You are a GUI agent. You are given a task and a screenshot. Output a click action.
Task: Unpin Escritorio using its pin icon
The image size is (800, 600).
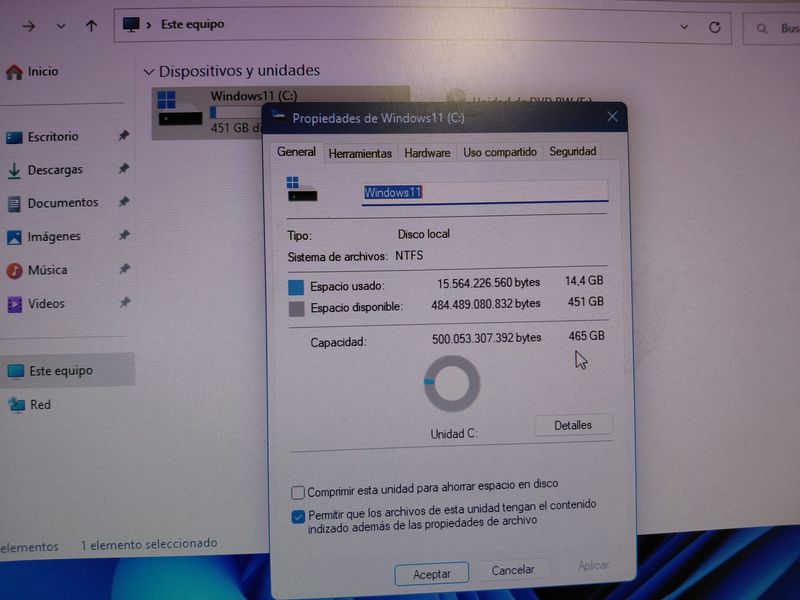pos(123,136)
